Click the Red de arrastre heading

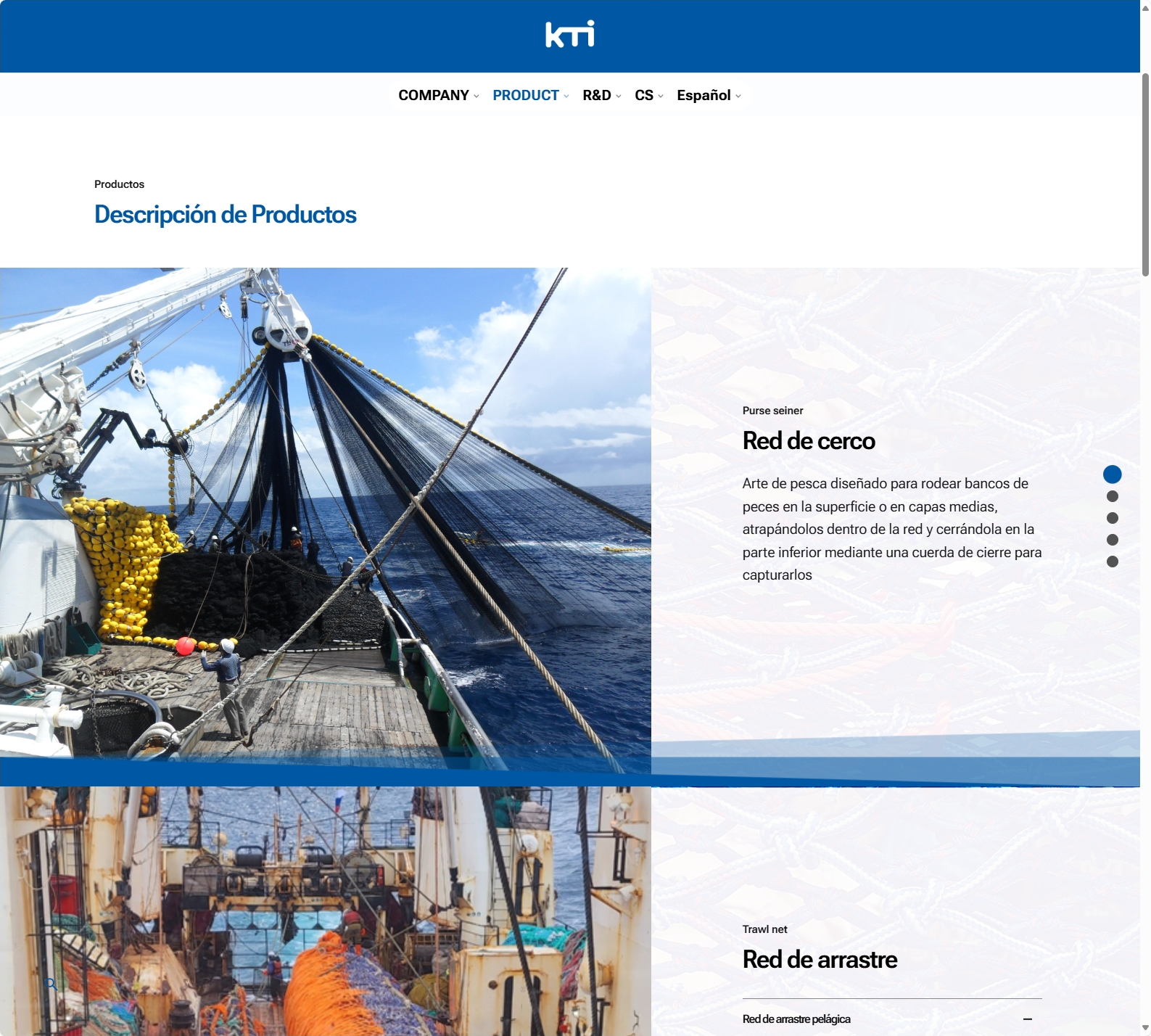point(820,960)
